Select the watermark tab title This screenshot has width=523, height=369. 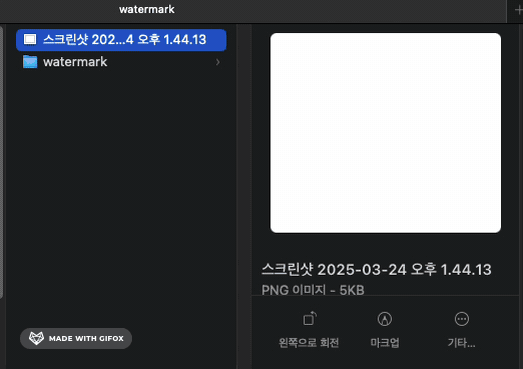(x=147, y=9)
